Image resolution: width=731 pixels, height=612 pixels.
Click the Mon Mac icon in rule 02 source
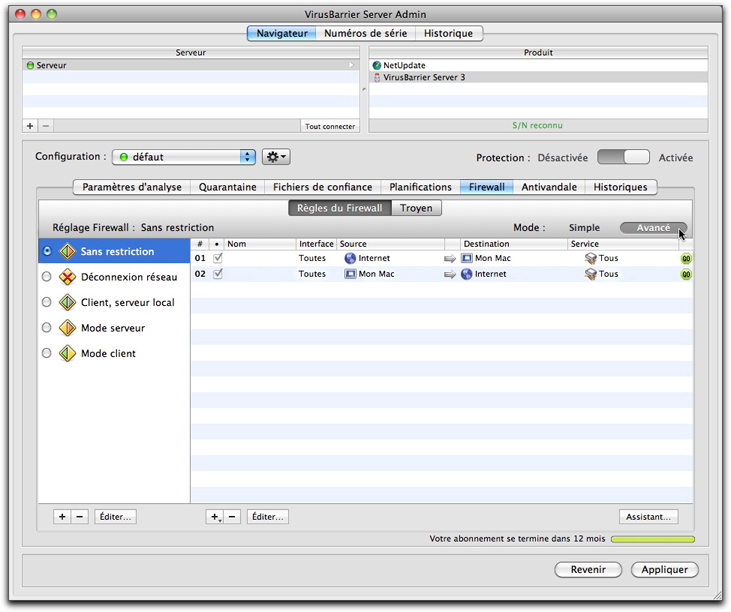pyautogui.click(x=350, y=274)
